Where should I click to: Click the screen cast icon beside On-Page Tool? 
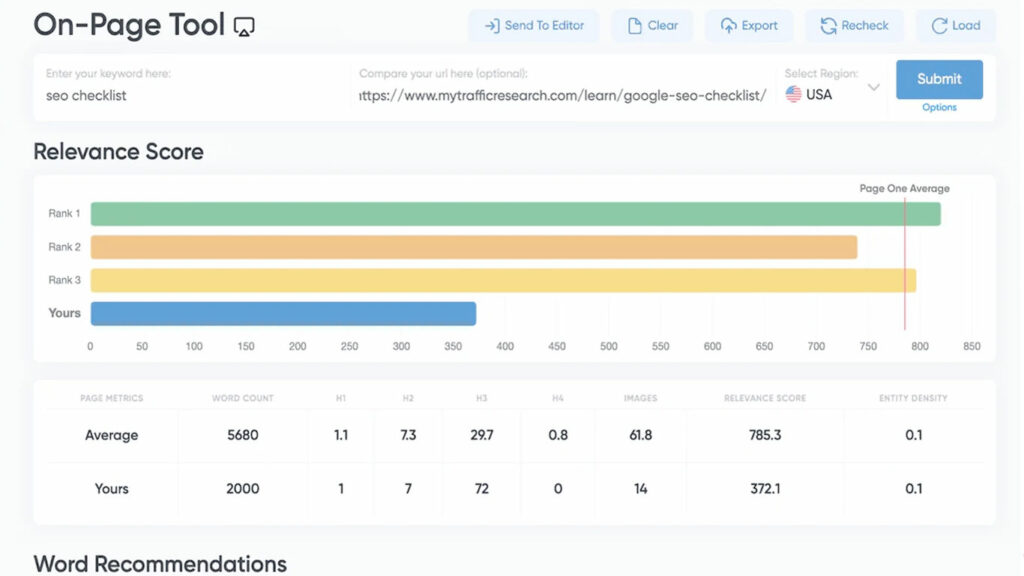point(244,28)
